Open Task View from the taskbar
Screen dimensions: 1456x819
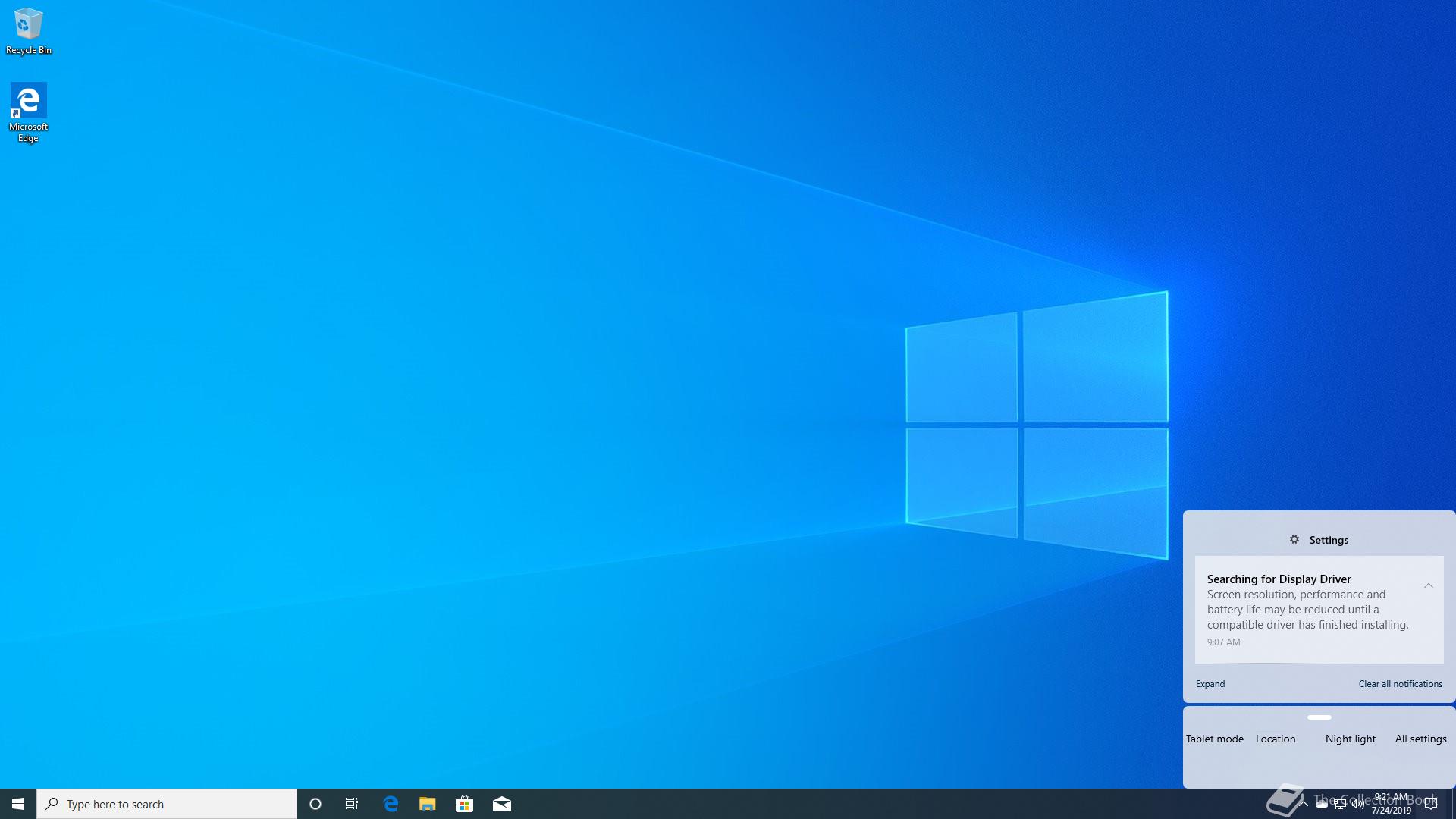[x=352, y=804]
